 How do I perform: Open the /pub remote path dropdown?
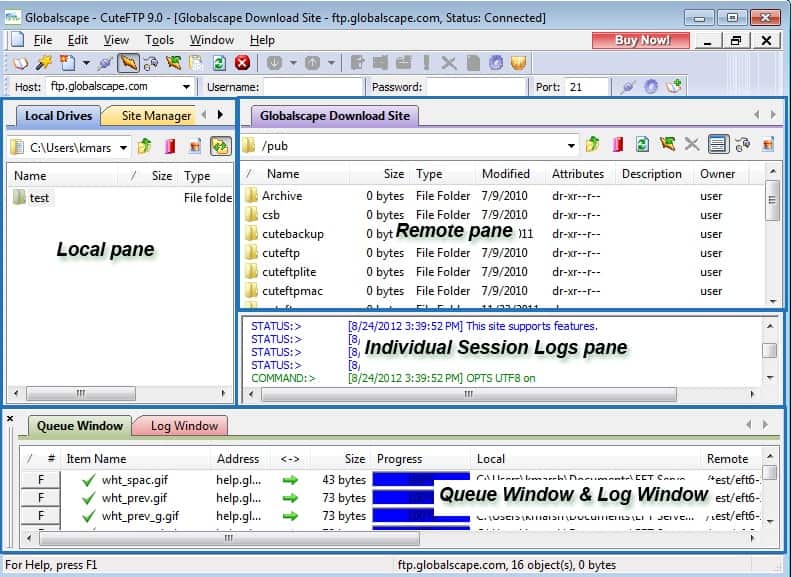point(571,146)
